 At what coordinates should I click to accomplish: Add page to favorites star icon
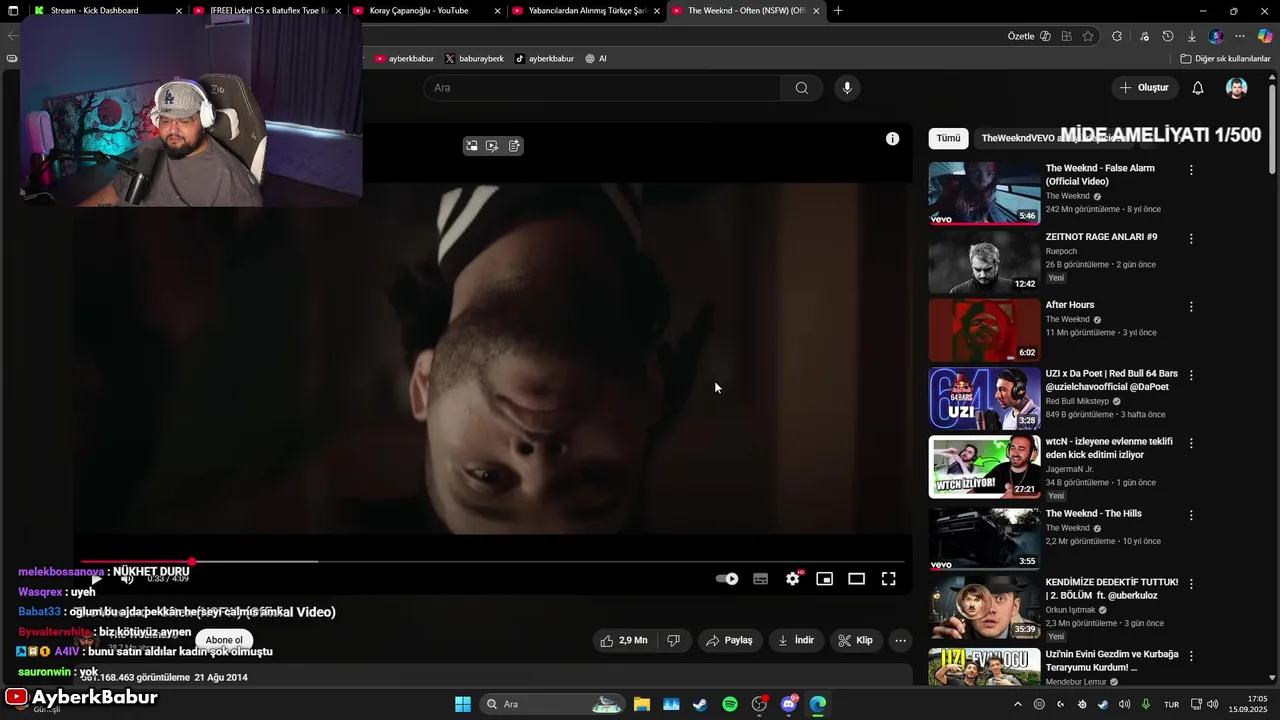pyautogui.click(x=1088, y=36)
